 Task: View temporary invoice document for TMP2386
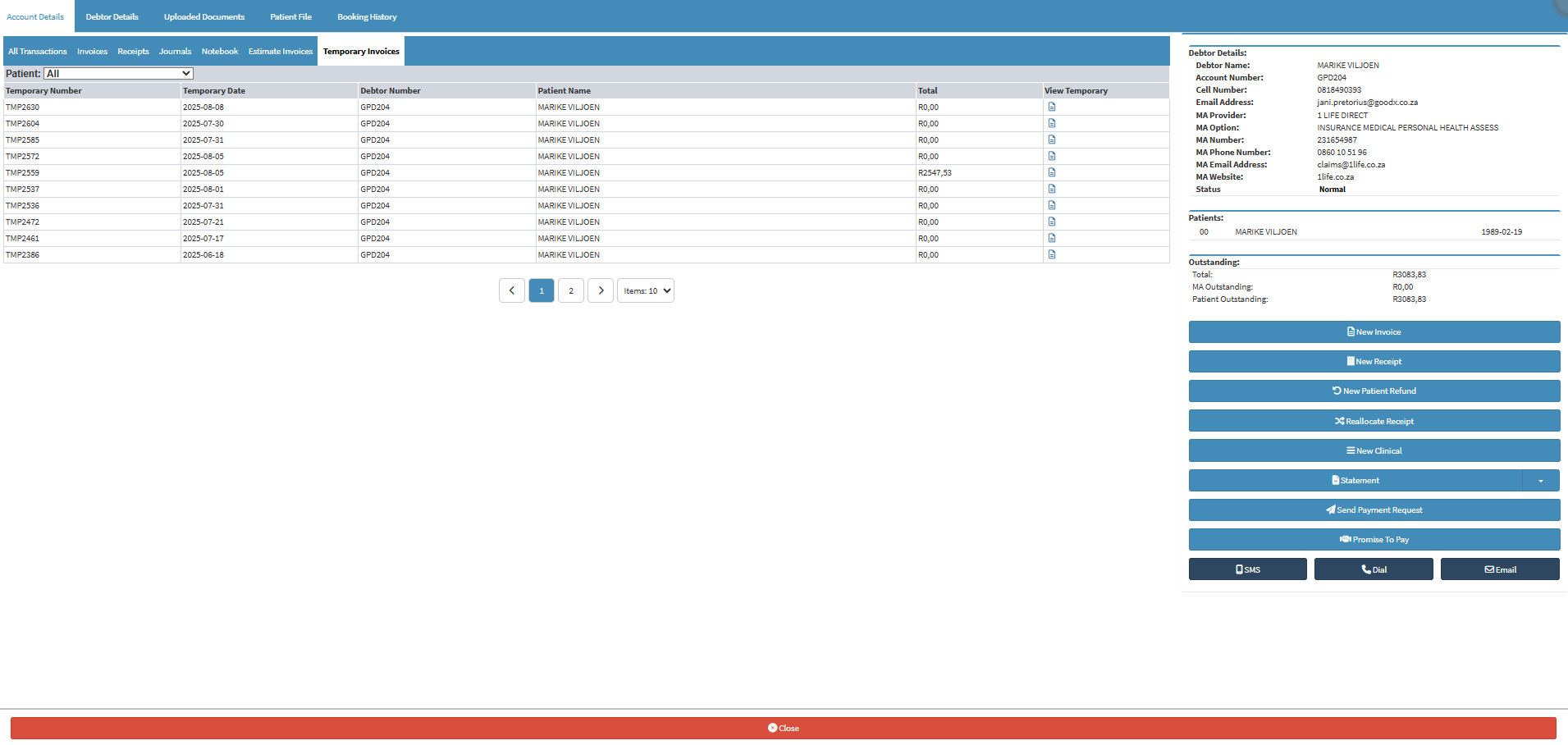tap(1051, 254)
